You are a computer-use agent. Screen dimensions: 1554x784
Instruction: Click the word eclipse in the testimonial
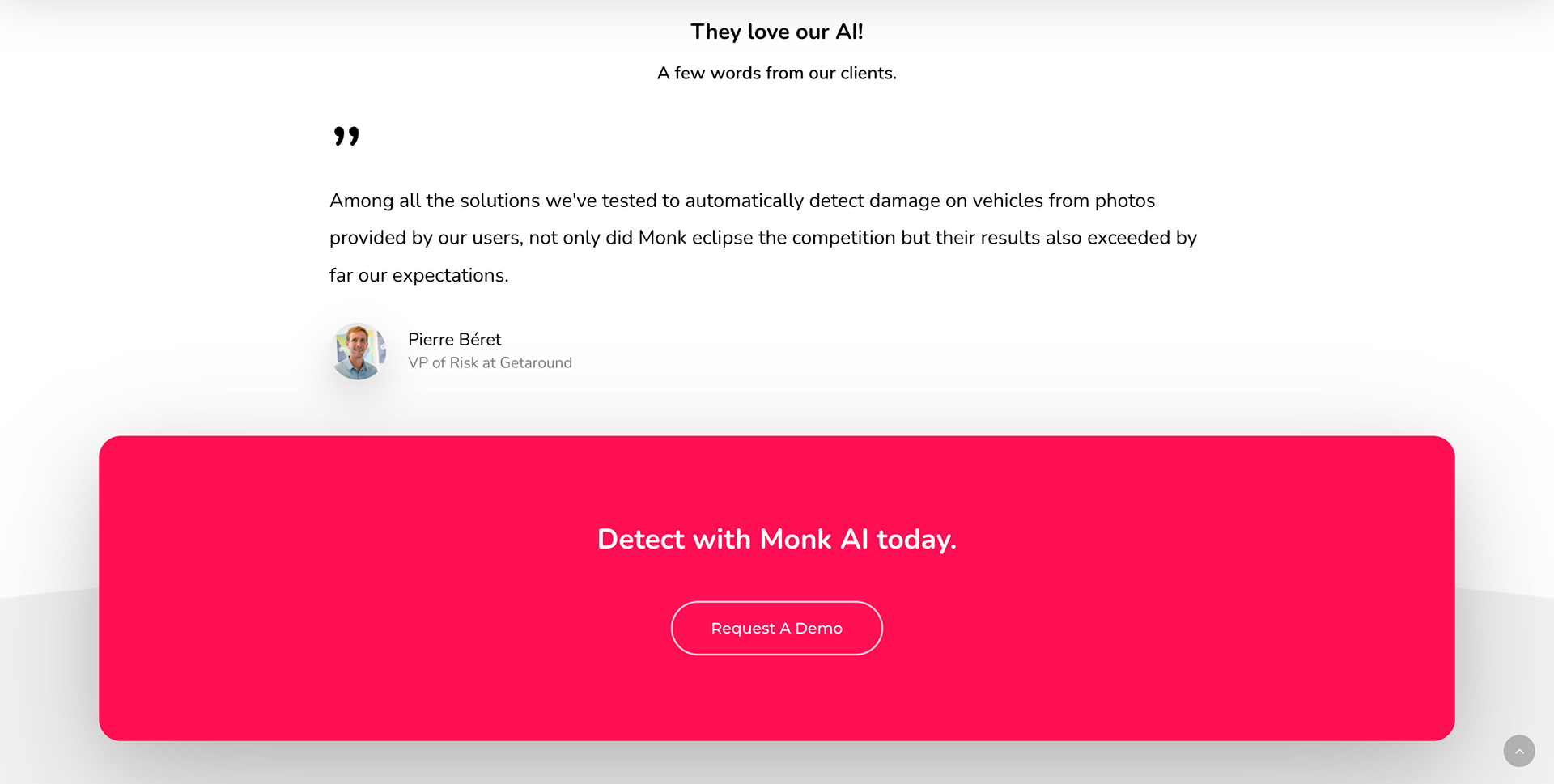click(x=723, y=238)
